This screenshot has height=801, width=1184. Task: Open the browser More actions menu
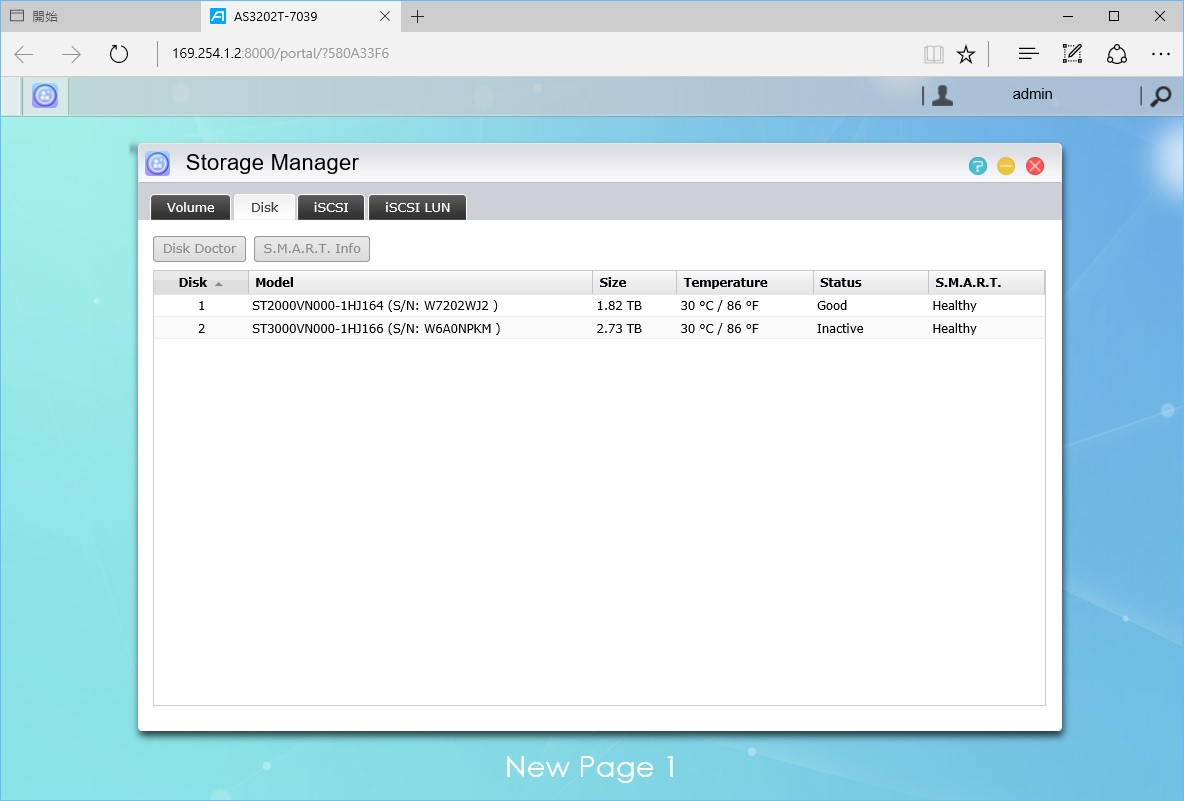coord(1161,54)
